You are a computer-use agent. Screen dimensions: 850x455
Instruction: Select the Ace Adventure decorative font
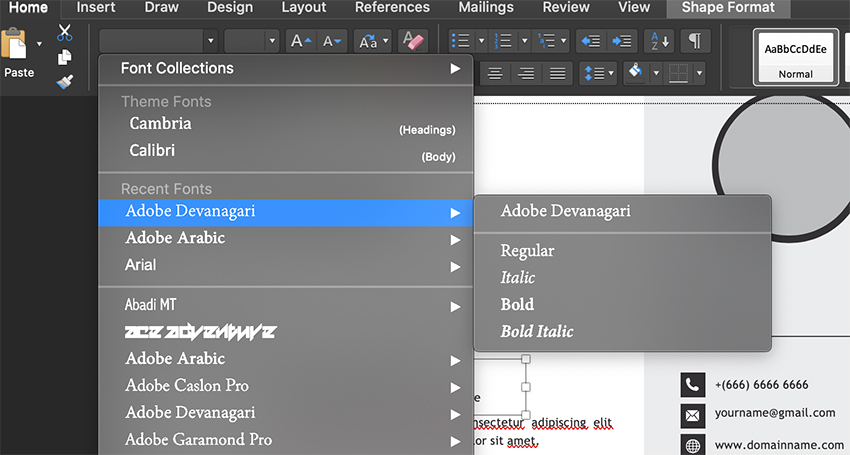pos(286,332)
